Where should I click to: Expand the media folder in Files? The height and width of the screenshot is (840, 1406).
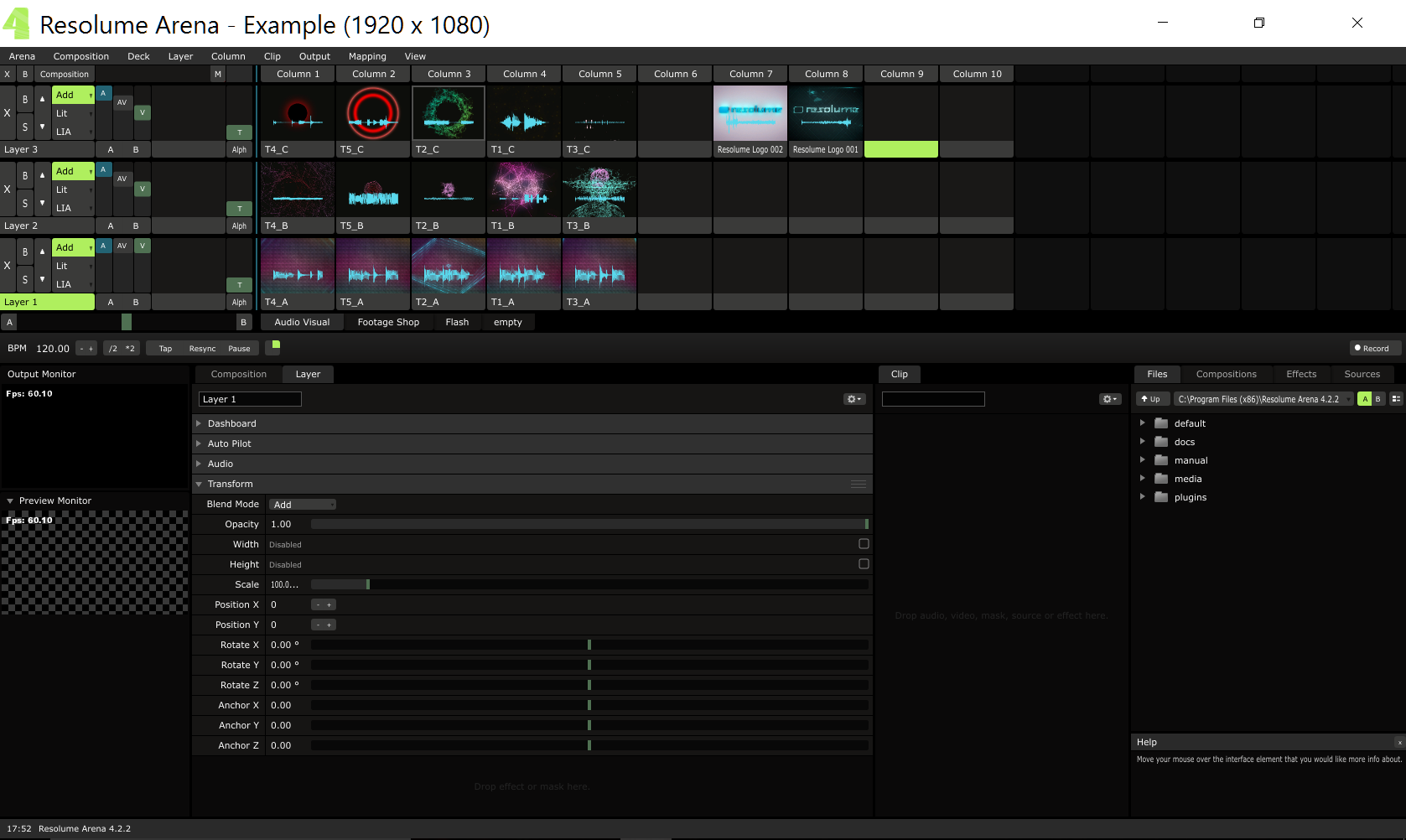click(1142, 479)
